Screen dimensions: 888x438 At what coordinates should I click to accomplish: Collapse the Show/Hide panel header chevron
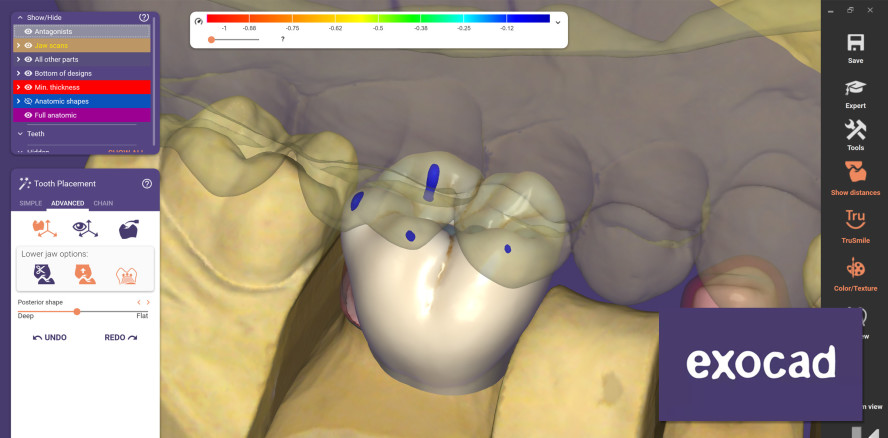pos(19,18)
